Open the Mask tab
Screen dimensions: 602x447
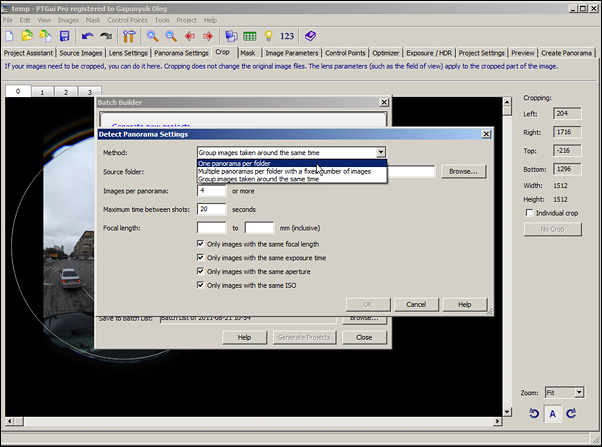(x=248, y=53)
